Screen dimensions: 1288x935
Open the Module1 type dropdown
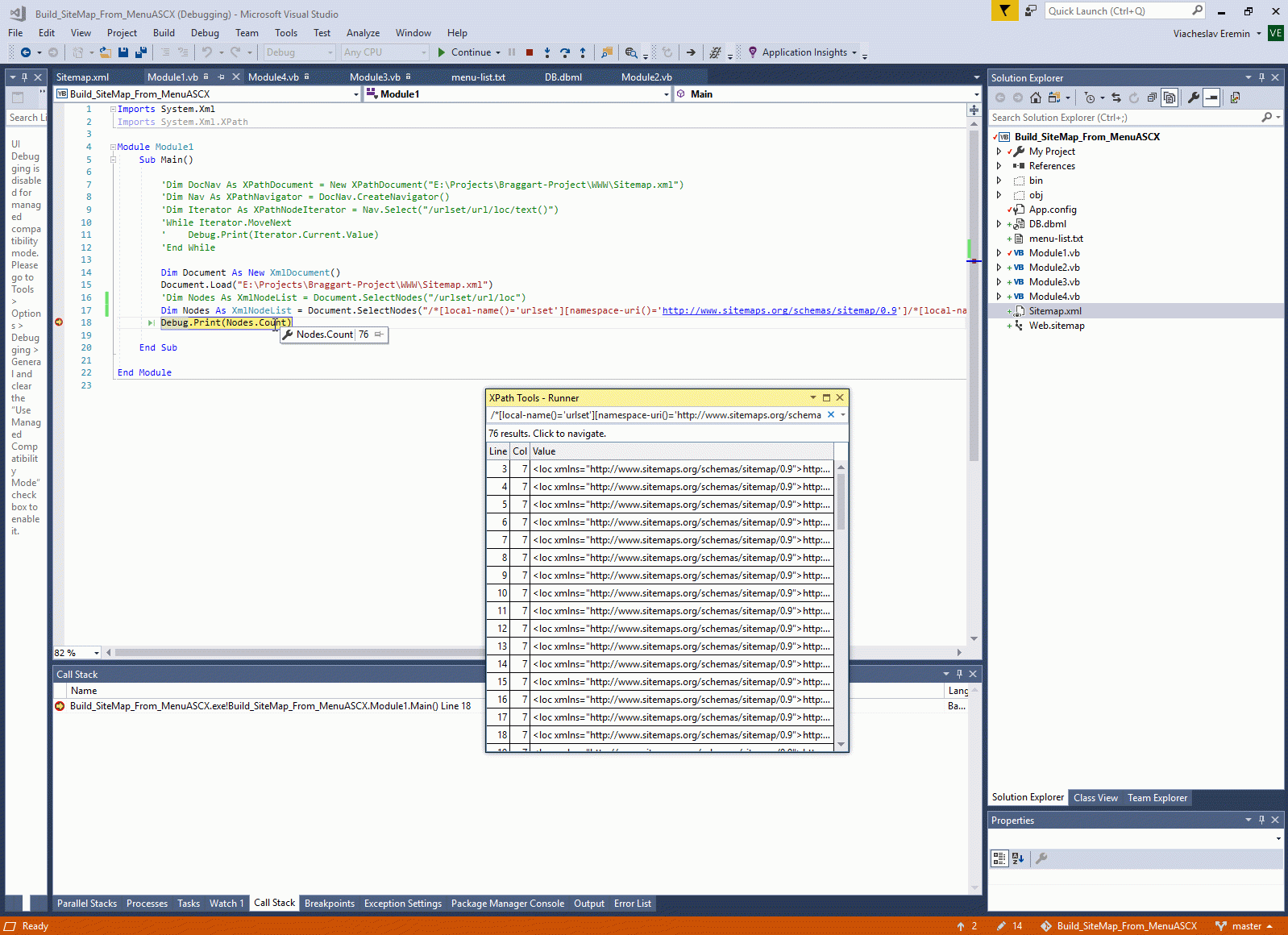pos(517,94)
